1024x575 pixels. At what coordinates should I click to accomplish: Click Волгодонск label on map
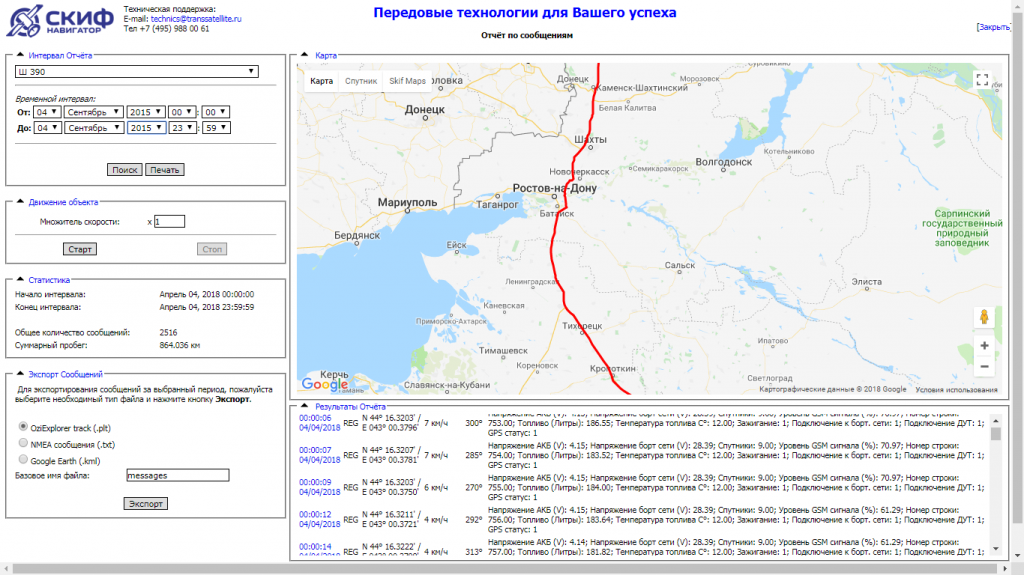(x=724, y=161)
